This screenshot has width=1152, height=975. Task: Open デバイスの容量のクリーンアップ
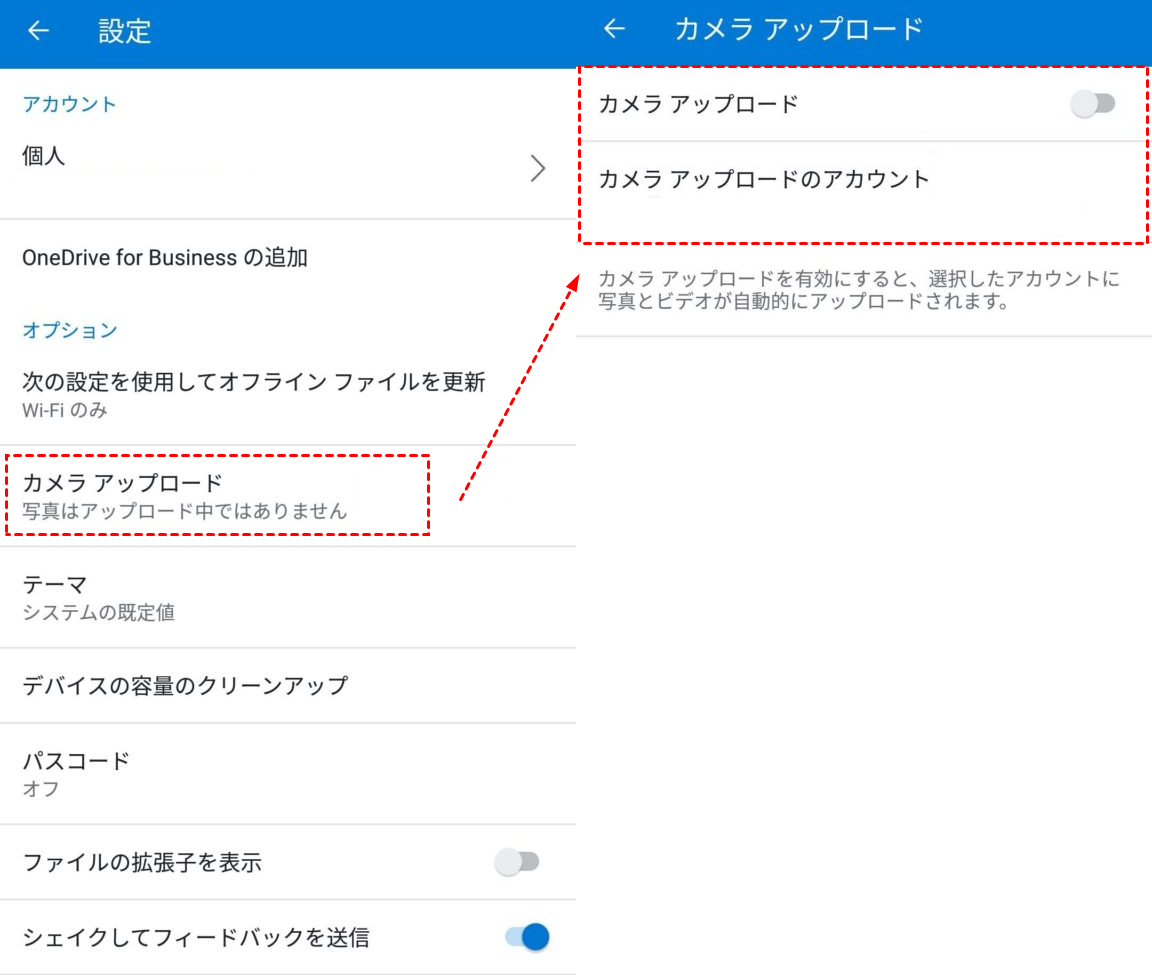click(x=288, y=686)
